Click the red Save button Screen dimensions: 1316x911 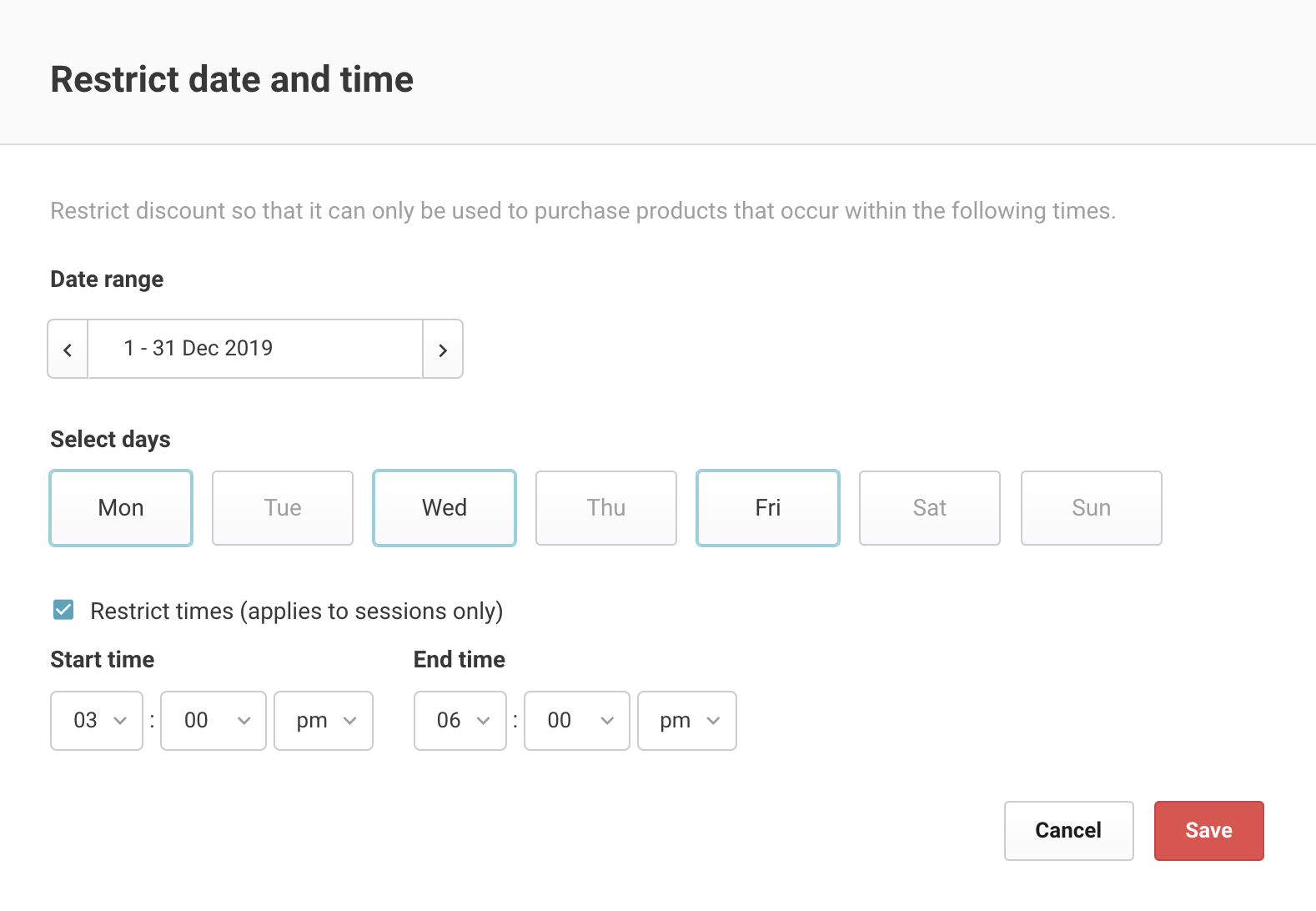(x=1208, y=831)
